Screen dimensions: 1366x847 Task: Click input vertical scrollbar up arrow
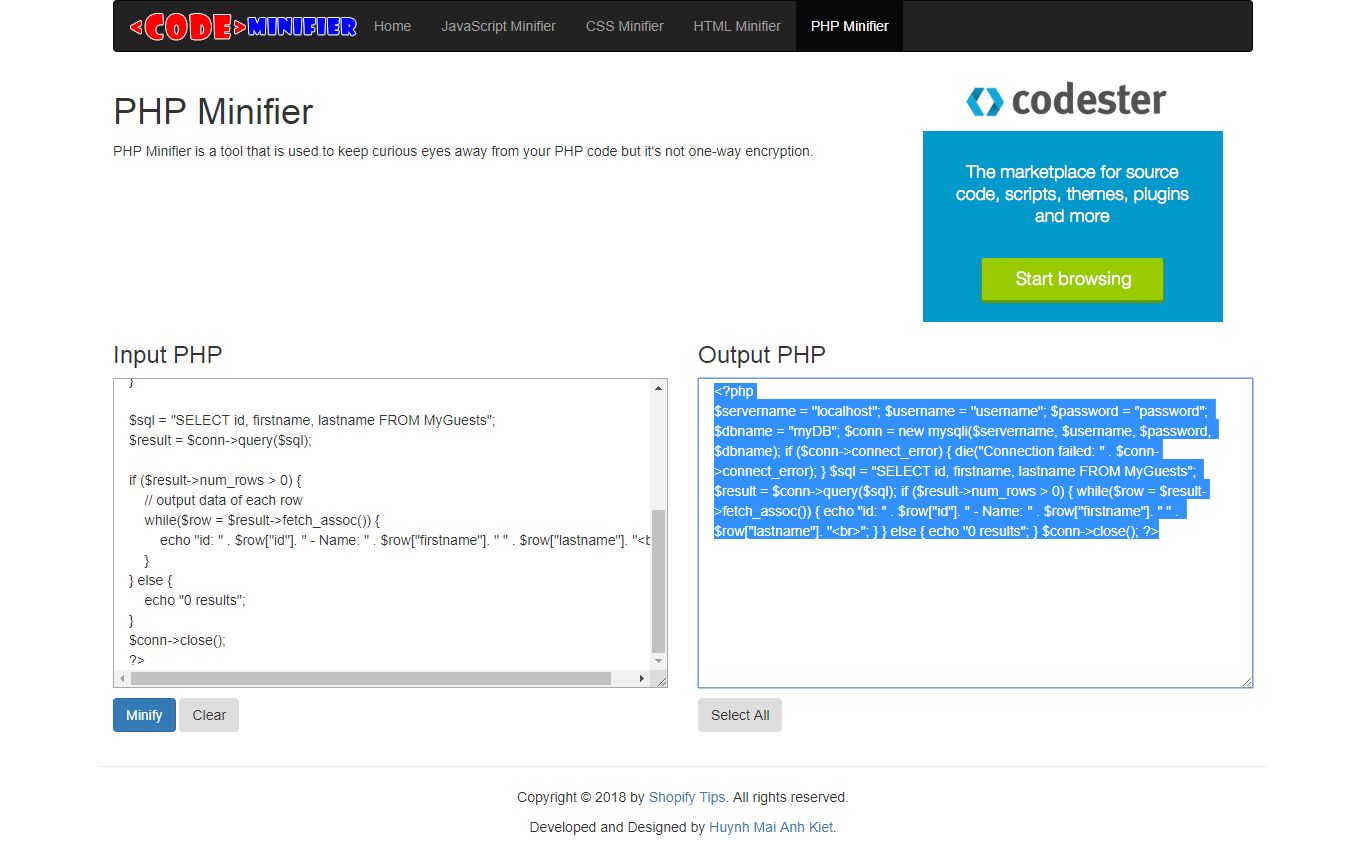(659, 388)
